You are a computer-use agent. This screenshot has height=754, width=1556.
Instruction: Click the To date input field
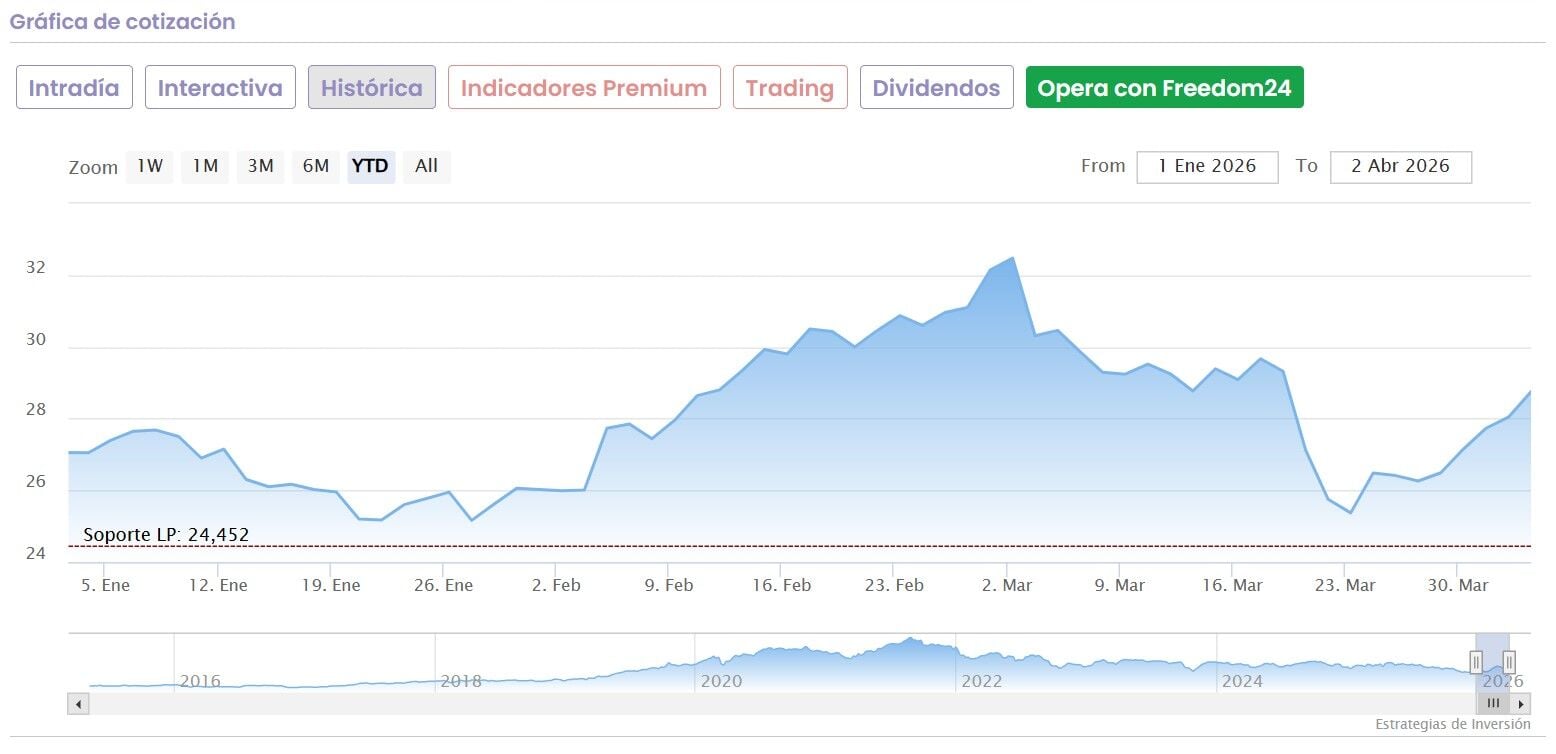1400,167
